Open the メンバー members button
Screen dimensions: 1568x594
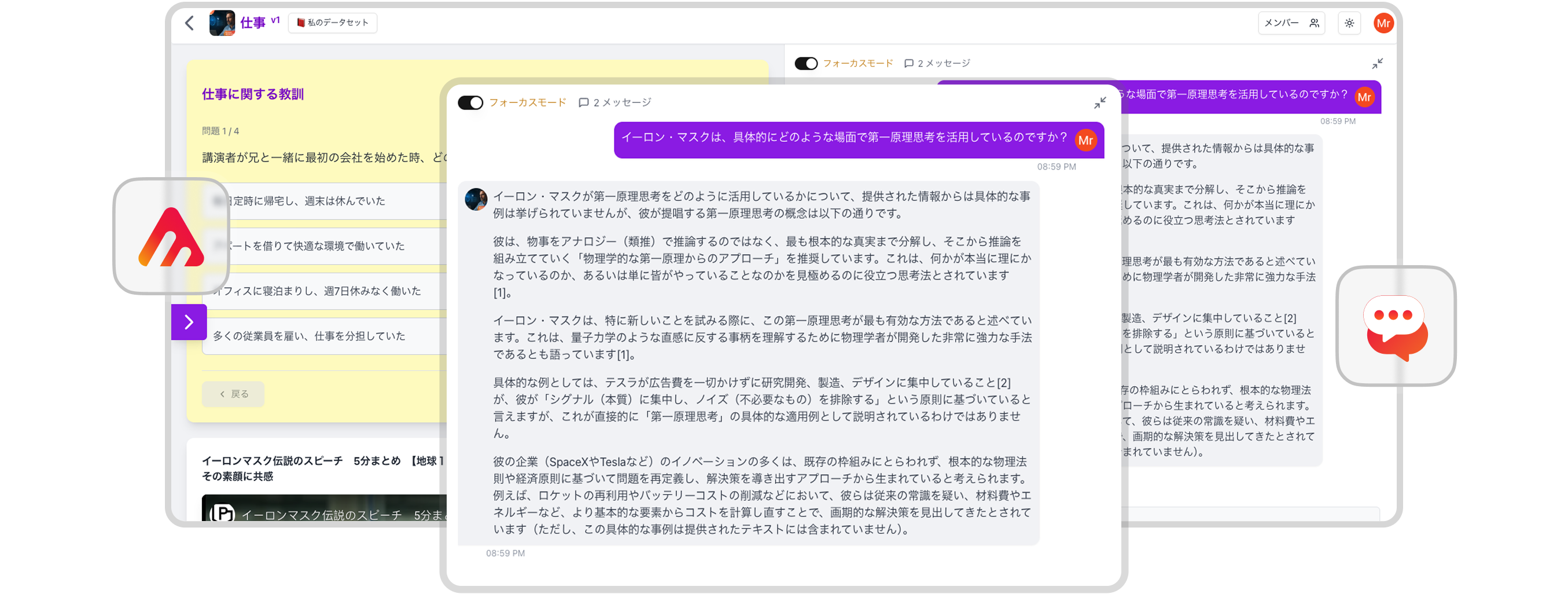coord(1291,23)
